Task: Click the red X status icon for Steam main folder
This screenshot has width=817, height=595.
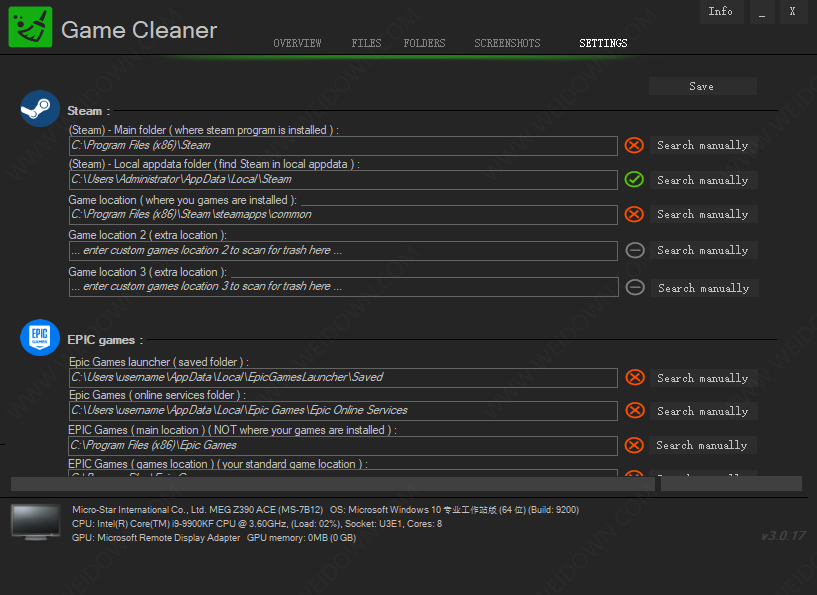Action: click(634, 145)
